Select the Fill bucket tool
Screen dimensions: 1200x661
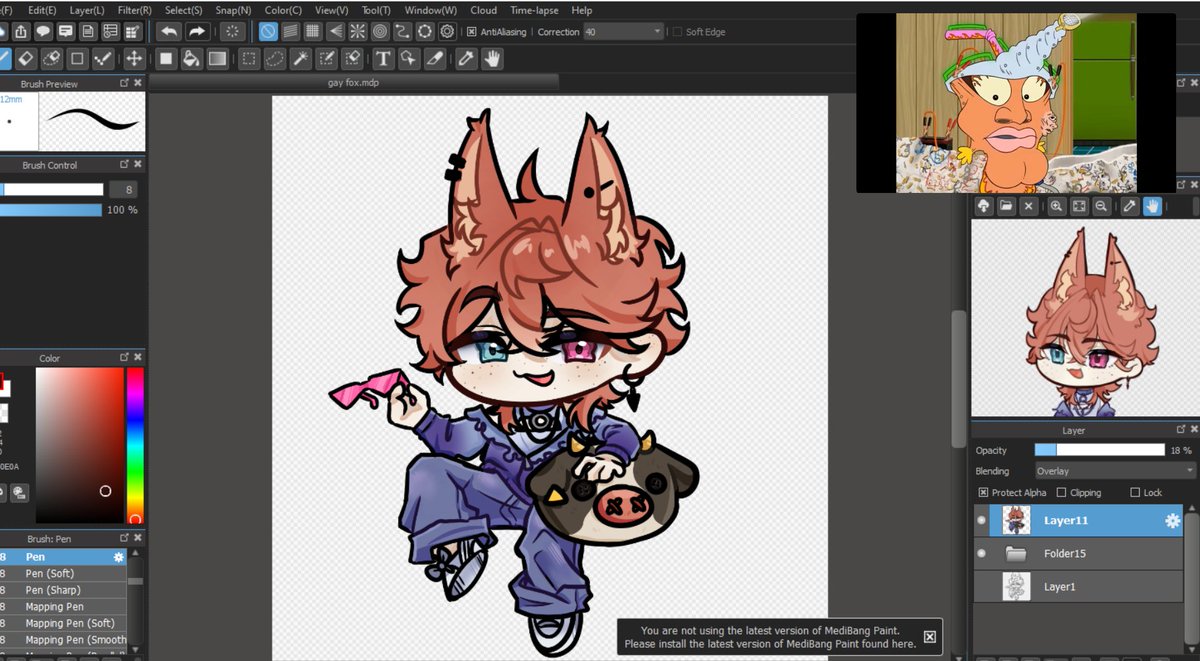click(x=191, y=58)
